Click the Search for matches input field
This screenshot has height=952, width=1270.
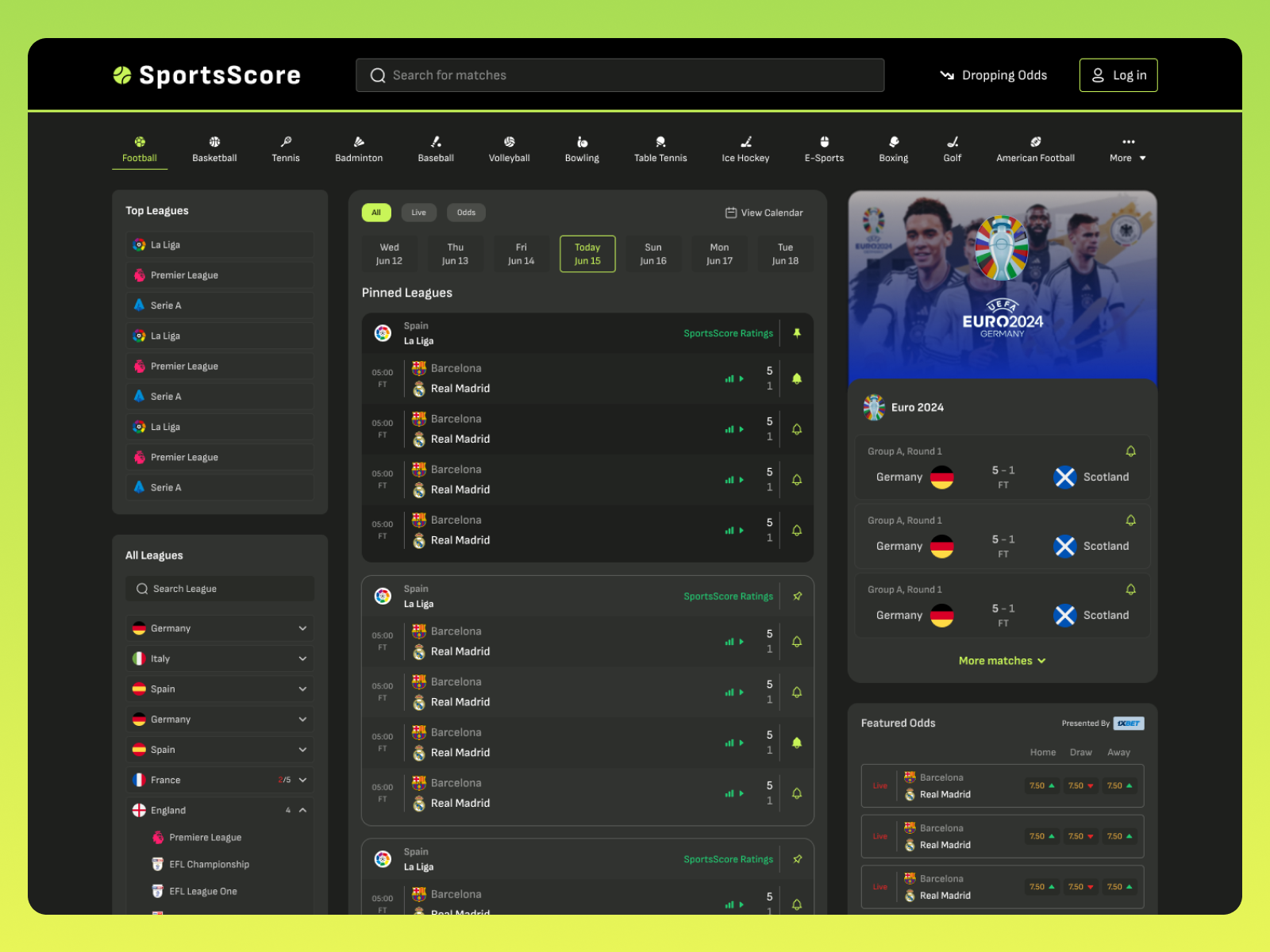(x=620, y=75)
